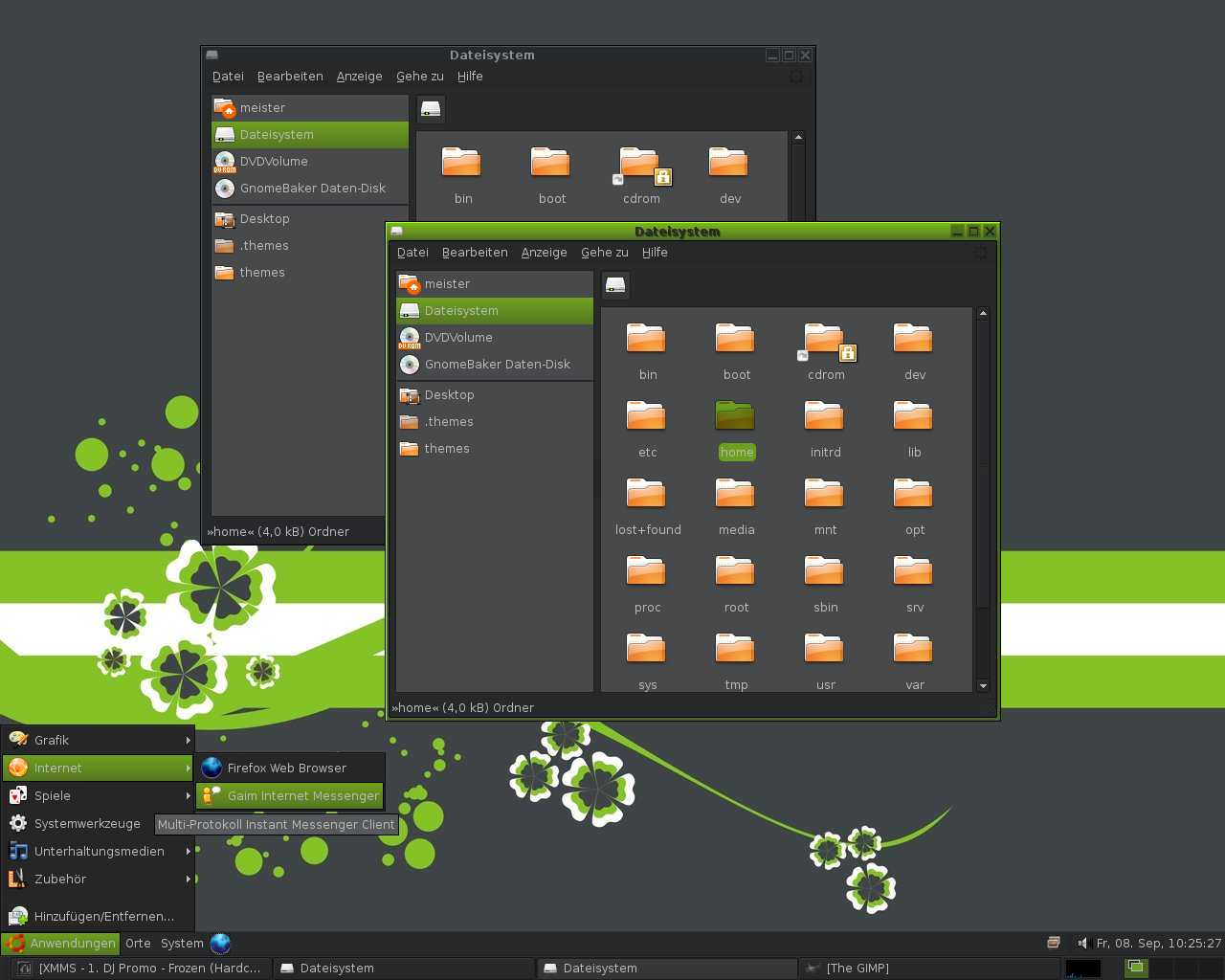Select the root folder icon

[x=735, y=571]
